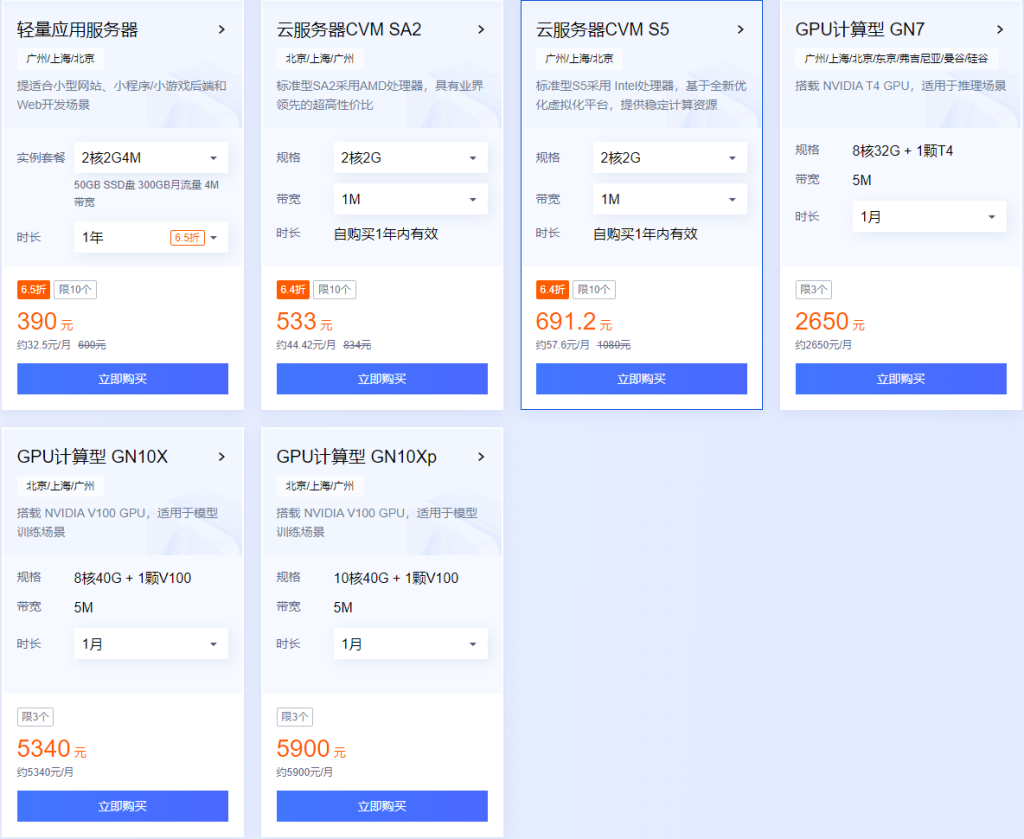Viewport: 1024px width, 839px height.
Task: Expand the 规格 2核2G dropdown in CVM S5
Action: (x=669, y=158)
